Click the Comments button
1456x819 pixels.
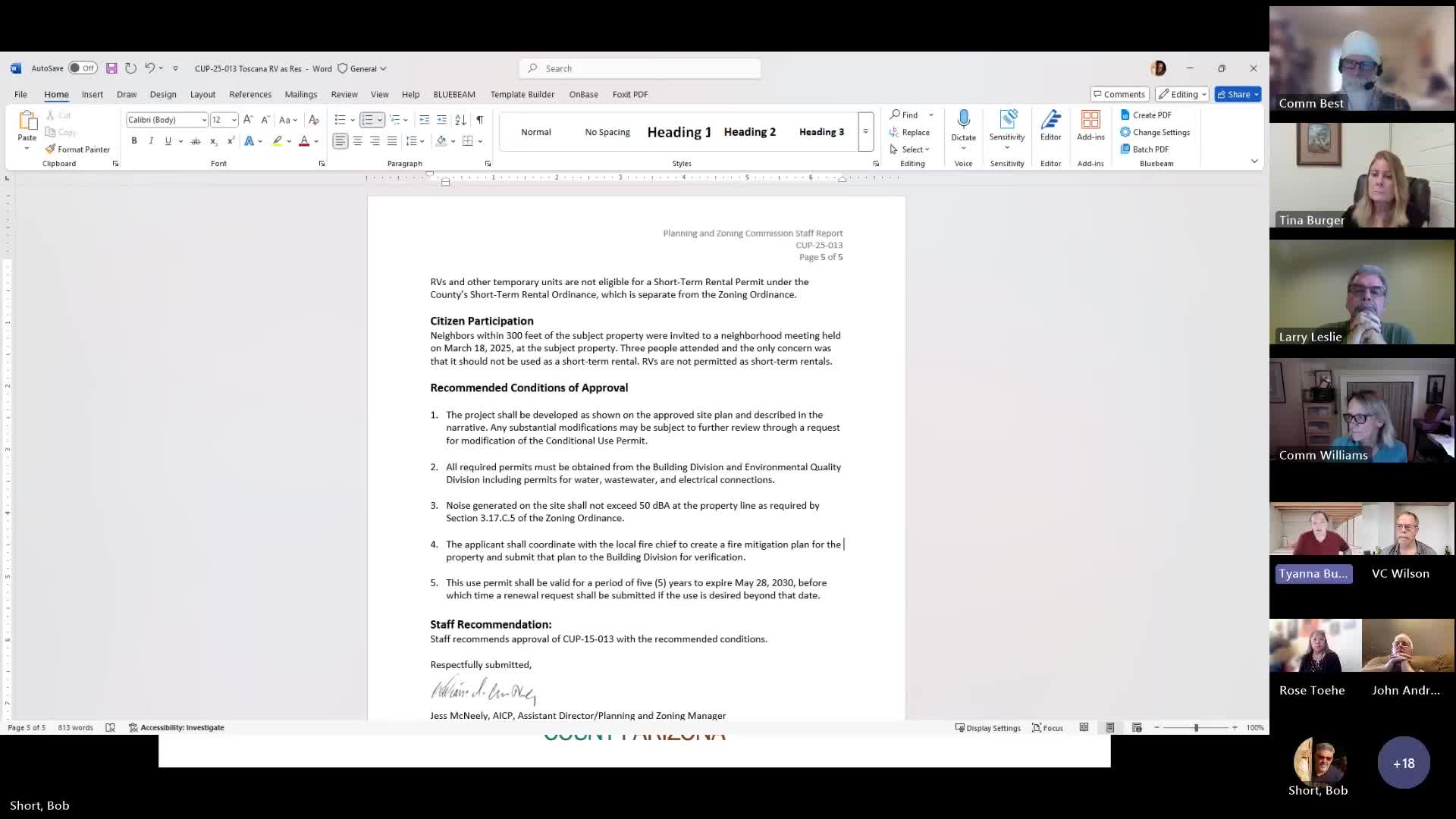pos(1119,94)
